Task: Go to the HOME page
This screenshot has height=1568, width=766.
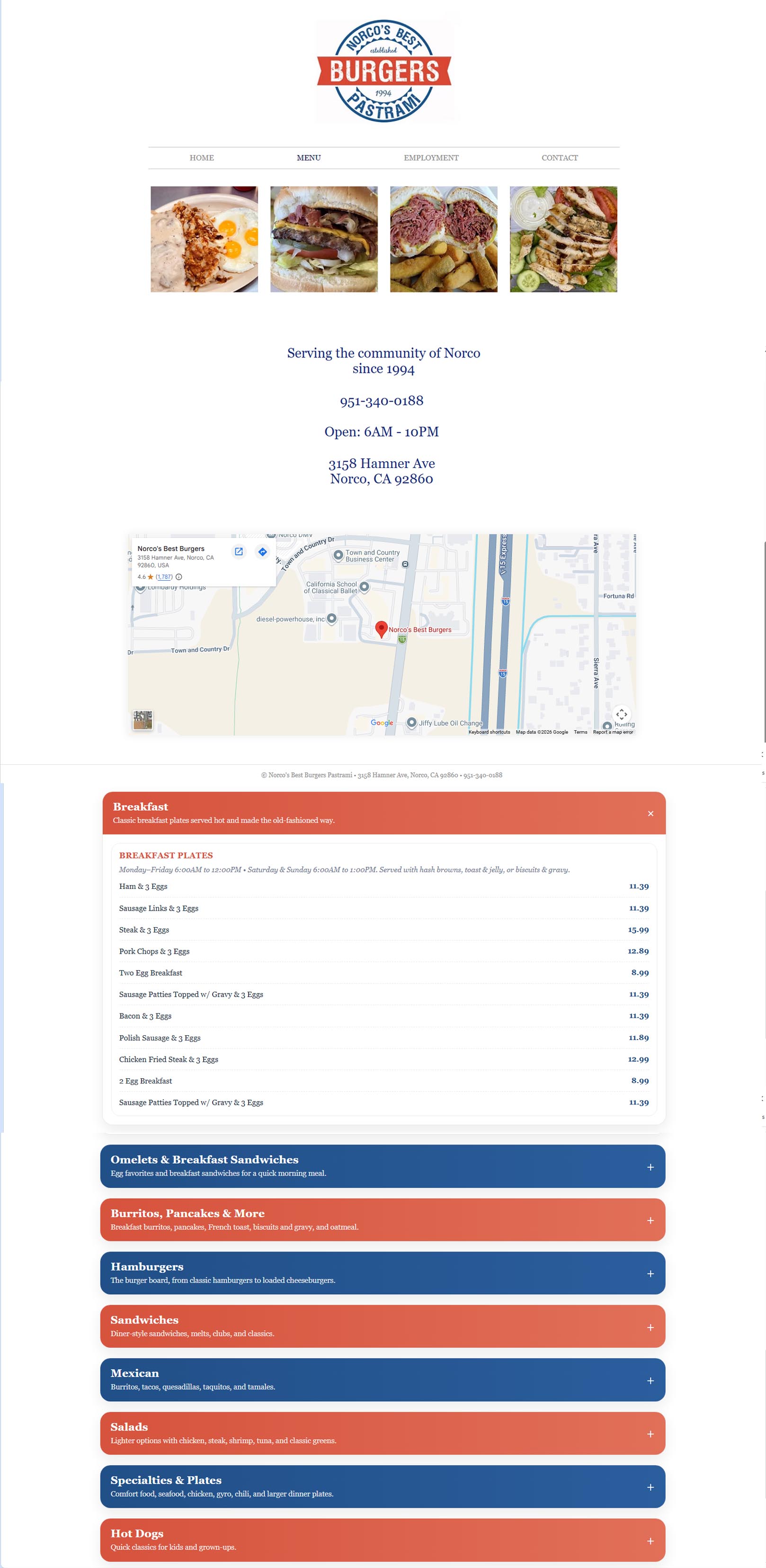Action: click(201, 158)
